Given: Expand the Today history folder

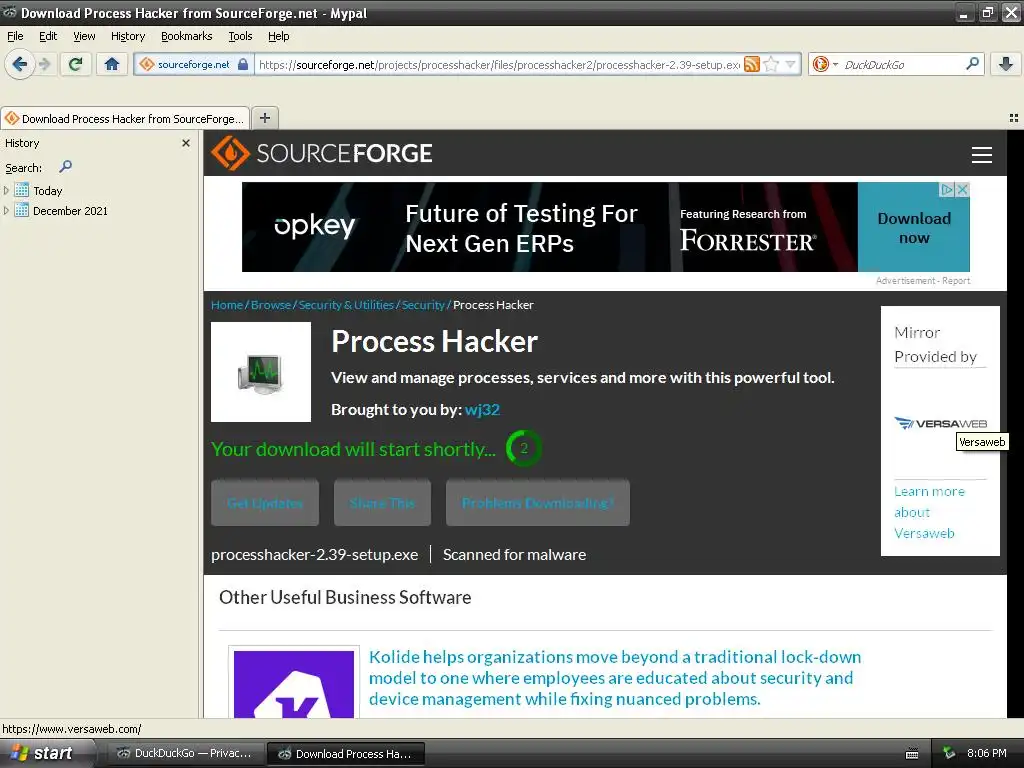Looking at the screenshot, I should coord(7,191).
